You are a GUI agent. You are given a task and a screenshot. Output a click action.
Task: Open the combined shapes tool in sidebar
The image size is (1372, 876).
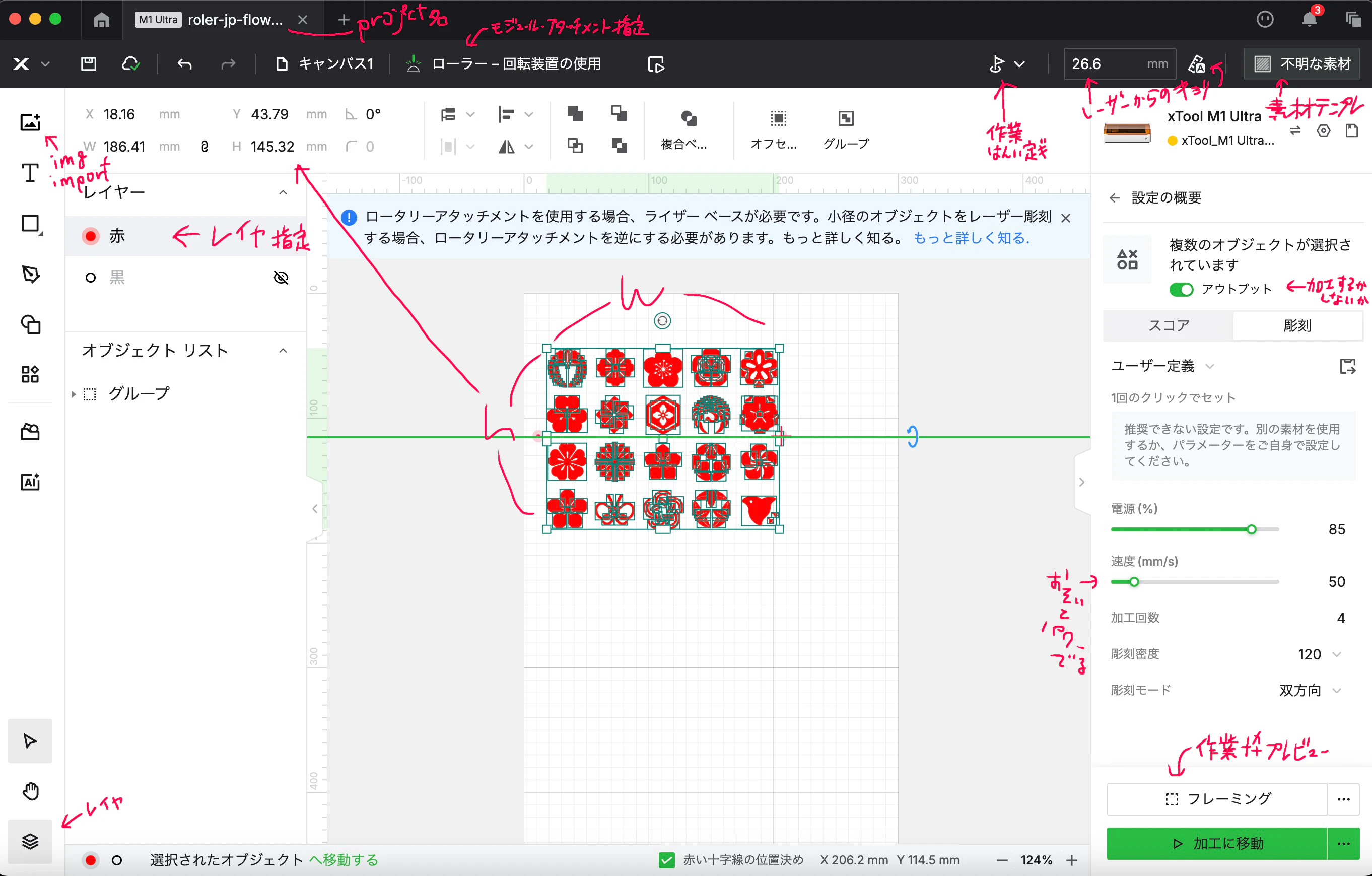coord(30,324)
